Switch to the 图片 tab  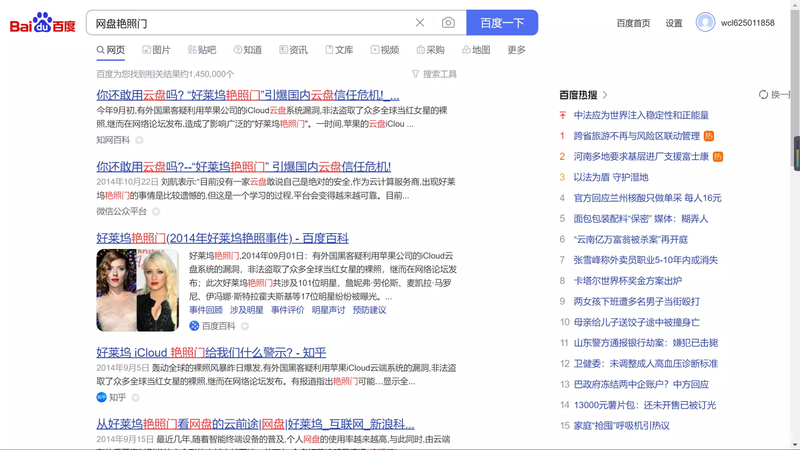click(x=156, y=49)
